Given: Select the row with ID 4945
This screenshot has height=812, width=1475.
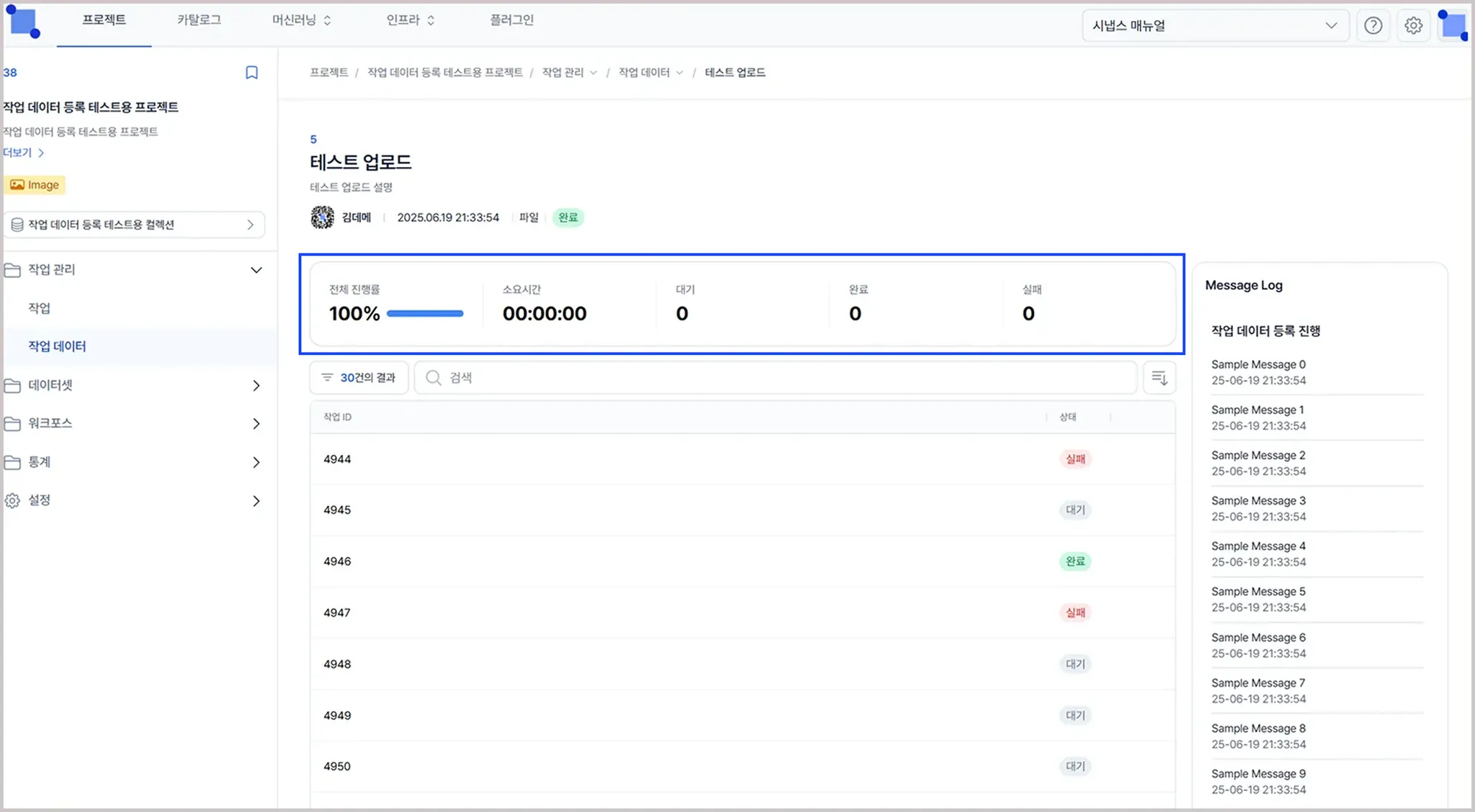Looking at the screenshot, I should point(743,510).
